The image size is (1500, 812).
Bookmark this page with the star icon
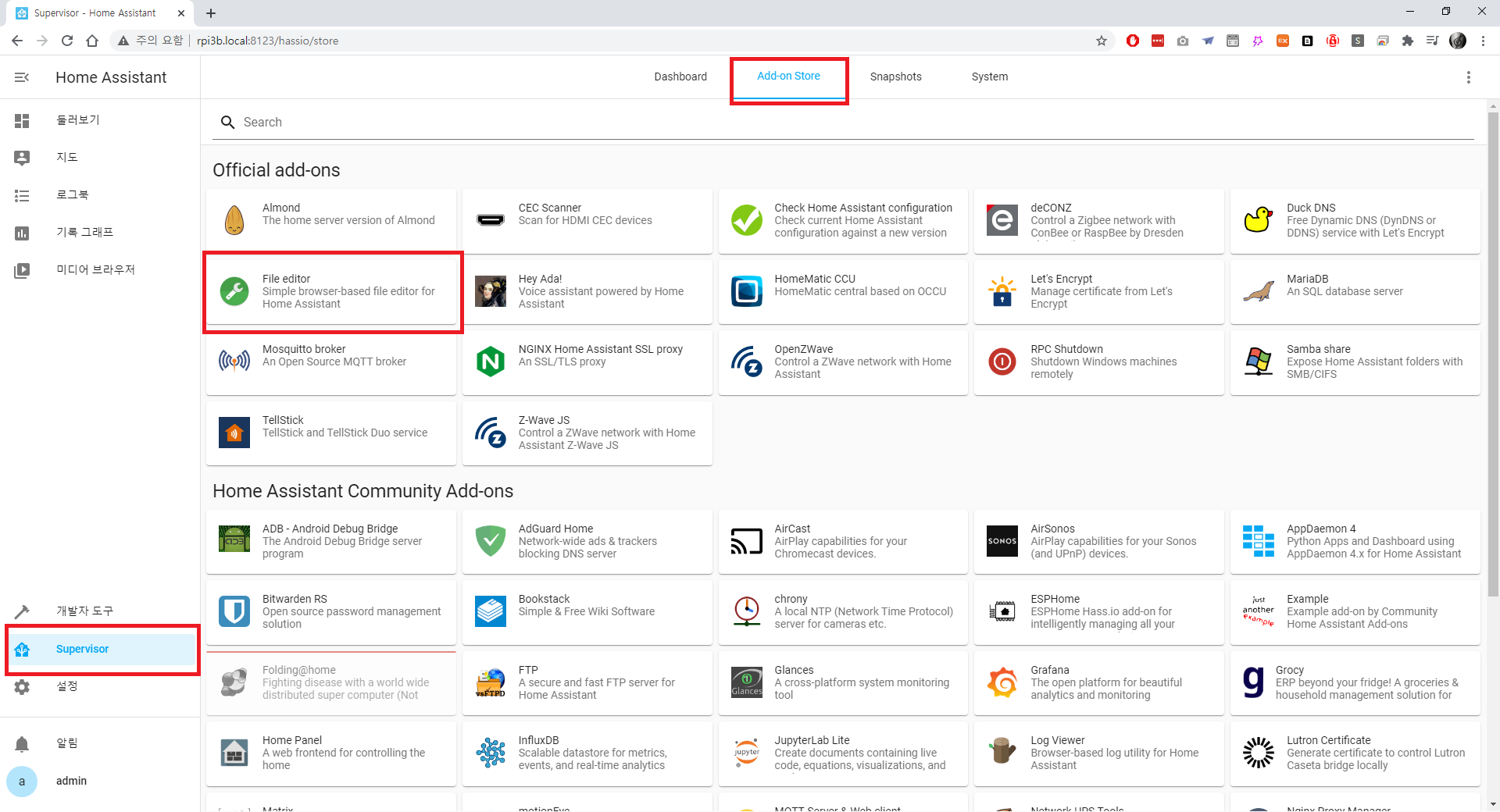tap(1102, 41)
